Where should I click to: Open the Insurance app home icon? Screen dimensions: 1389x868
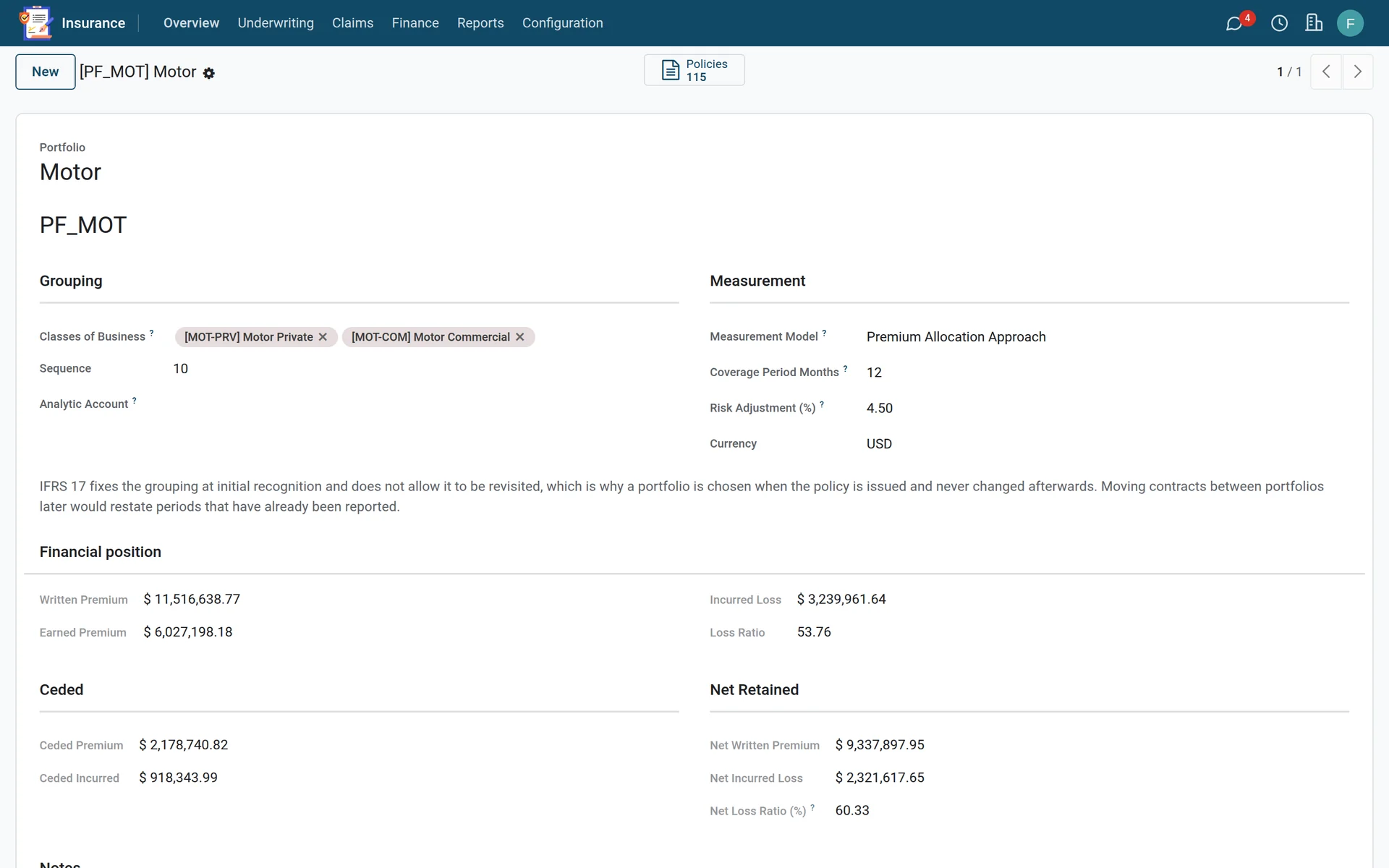(x=36, y=23)
